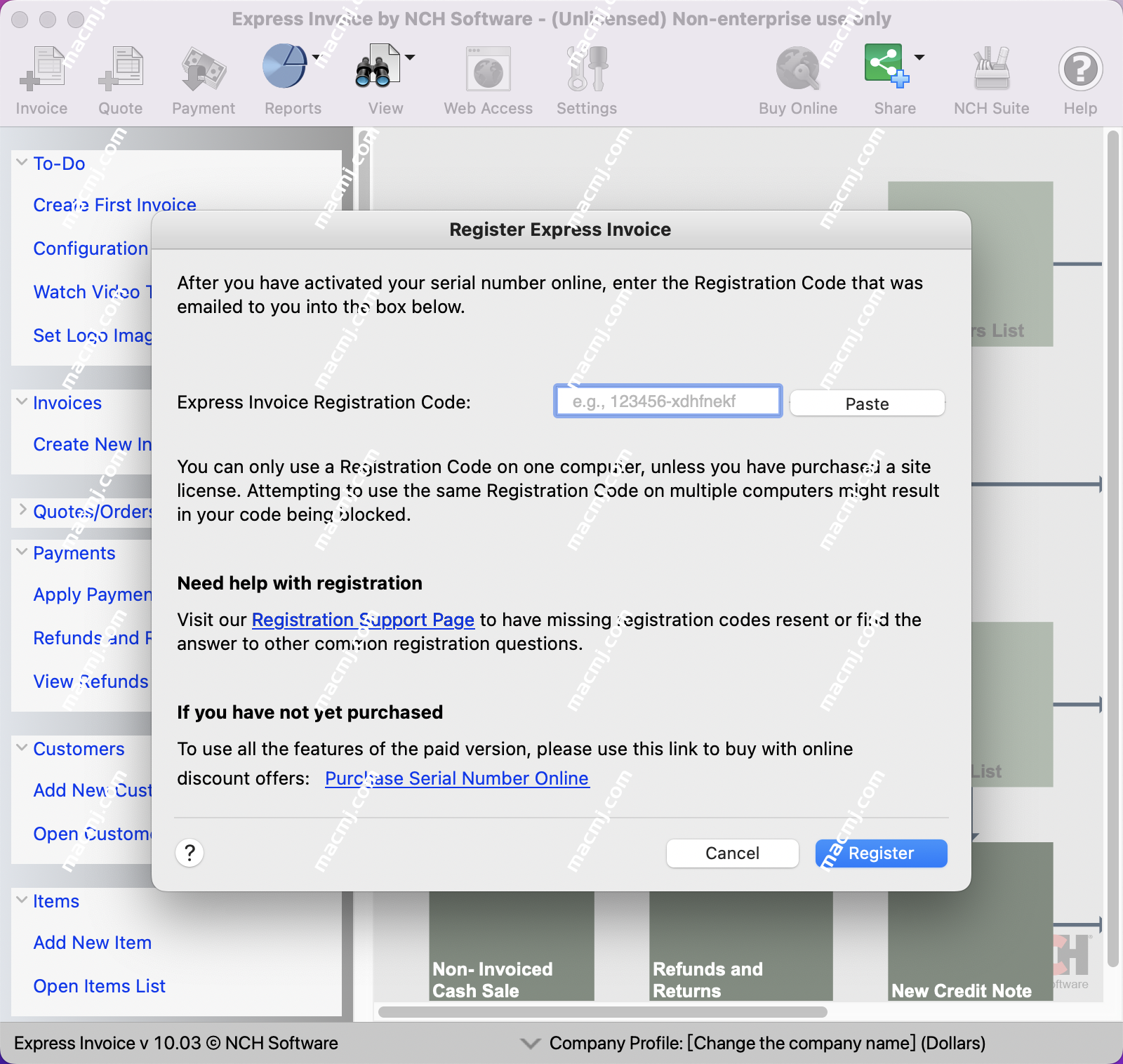Image resolution: width=1123 pixels, height=1064 pixels.
Task: Open Refunds and Returns sidebar link
Action: click(93, 638)
